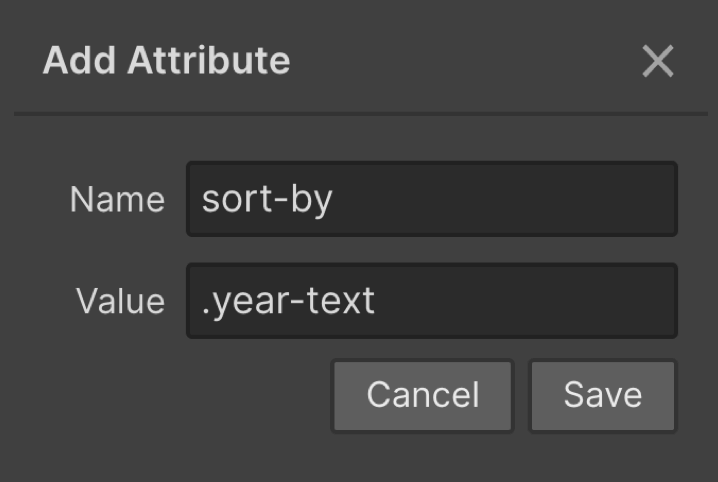The height and width of the screenshot is (482, 718).
Task: Click the Value label
Action: click(x=120, y=301)
